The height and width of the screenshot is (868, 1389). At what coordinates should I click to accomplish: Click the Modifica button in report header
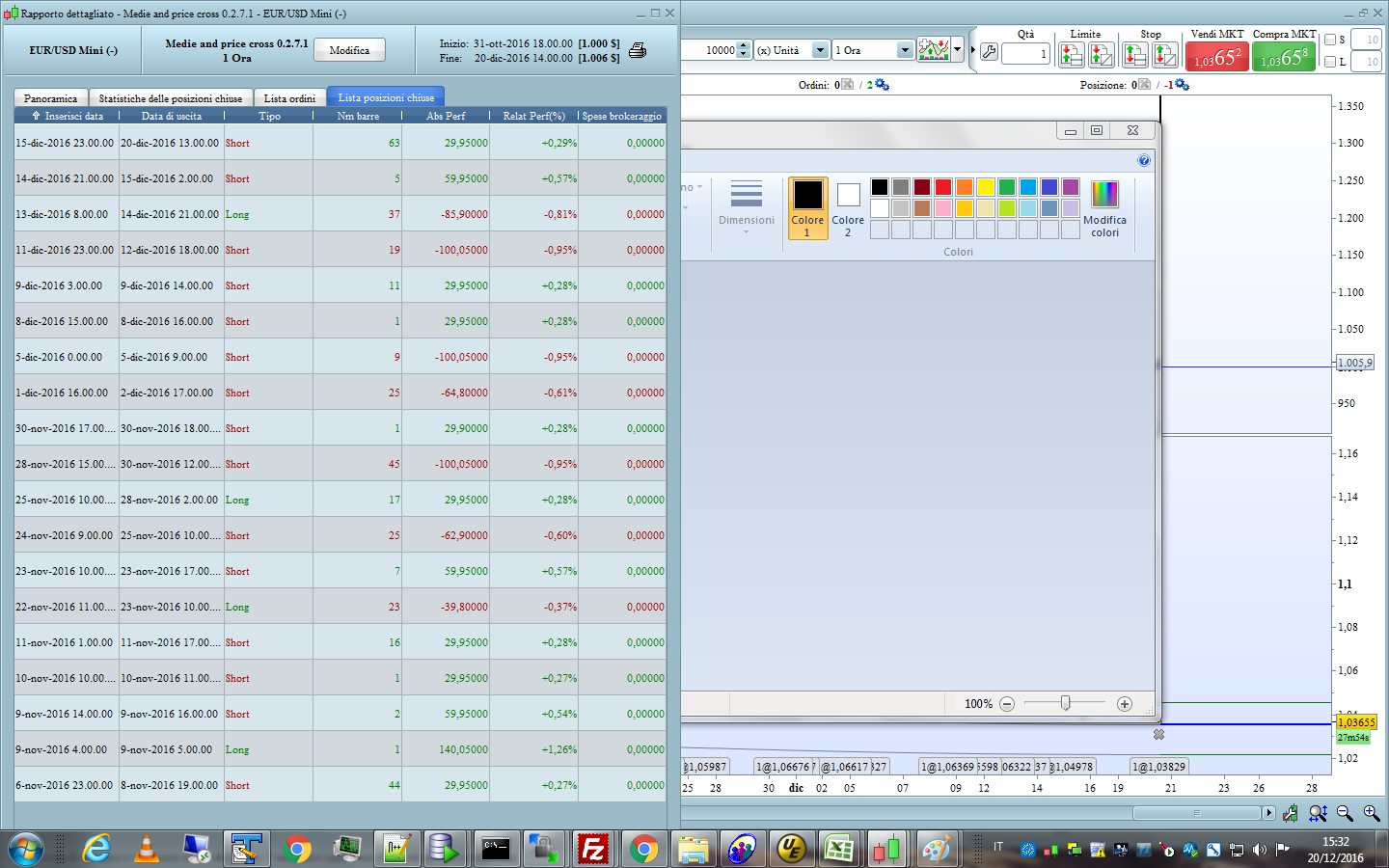[349, 50]
